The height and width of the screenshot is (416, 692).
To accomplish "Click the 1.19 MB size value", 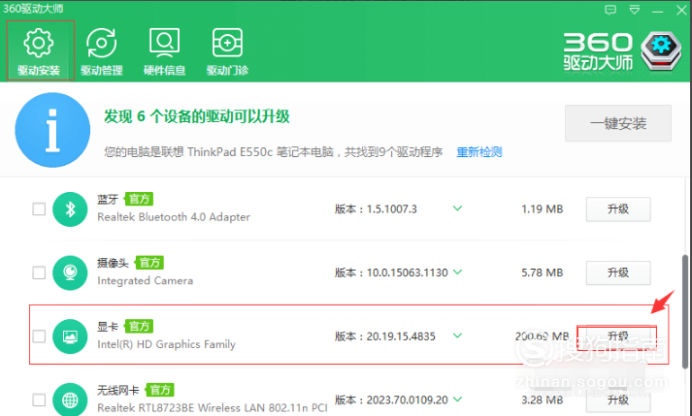I will tap(542, 209).
